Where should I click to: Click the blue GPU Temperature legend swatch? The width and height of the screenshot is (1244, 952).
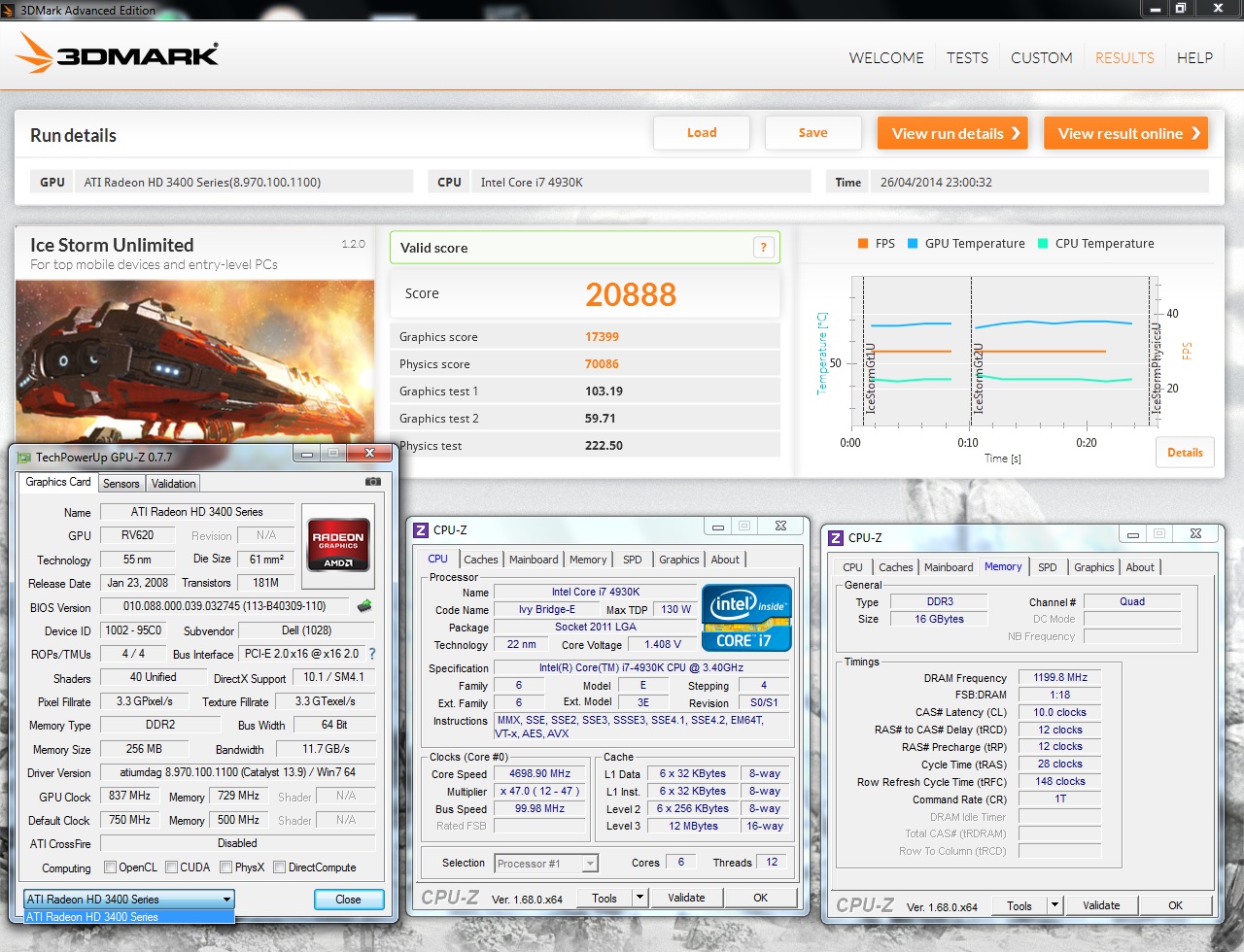point(913,244)
